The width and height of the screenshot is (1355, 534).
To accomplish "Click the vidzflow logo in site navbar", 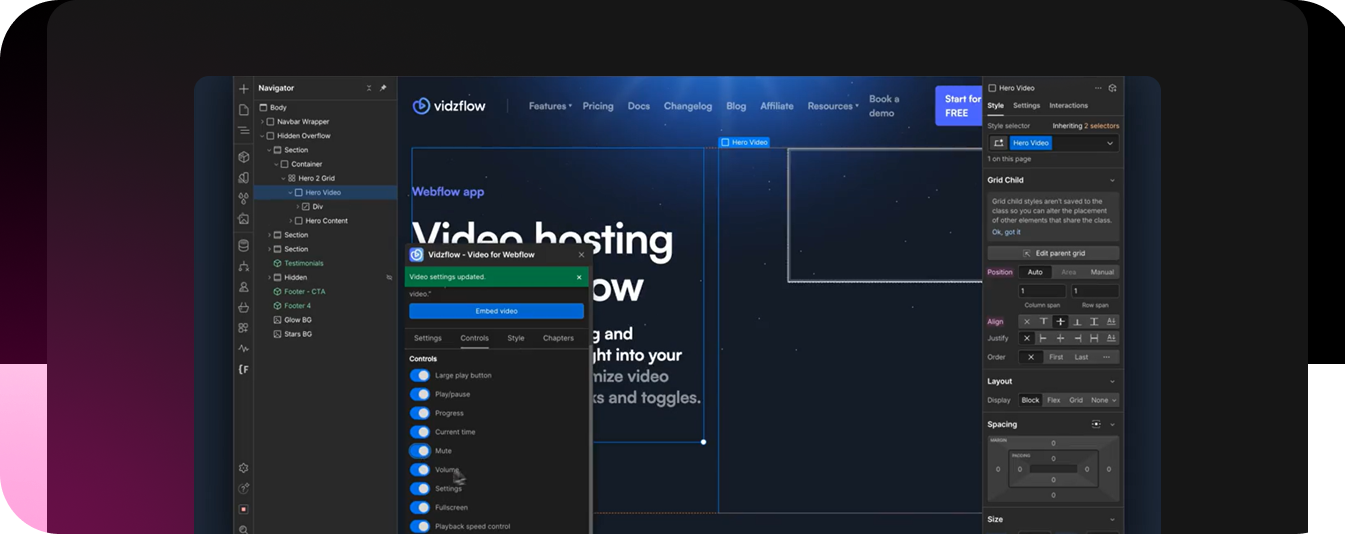I will coord(450,106).
